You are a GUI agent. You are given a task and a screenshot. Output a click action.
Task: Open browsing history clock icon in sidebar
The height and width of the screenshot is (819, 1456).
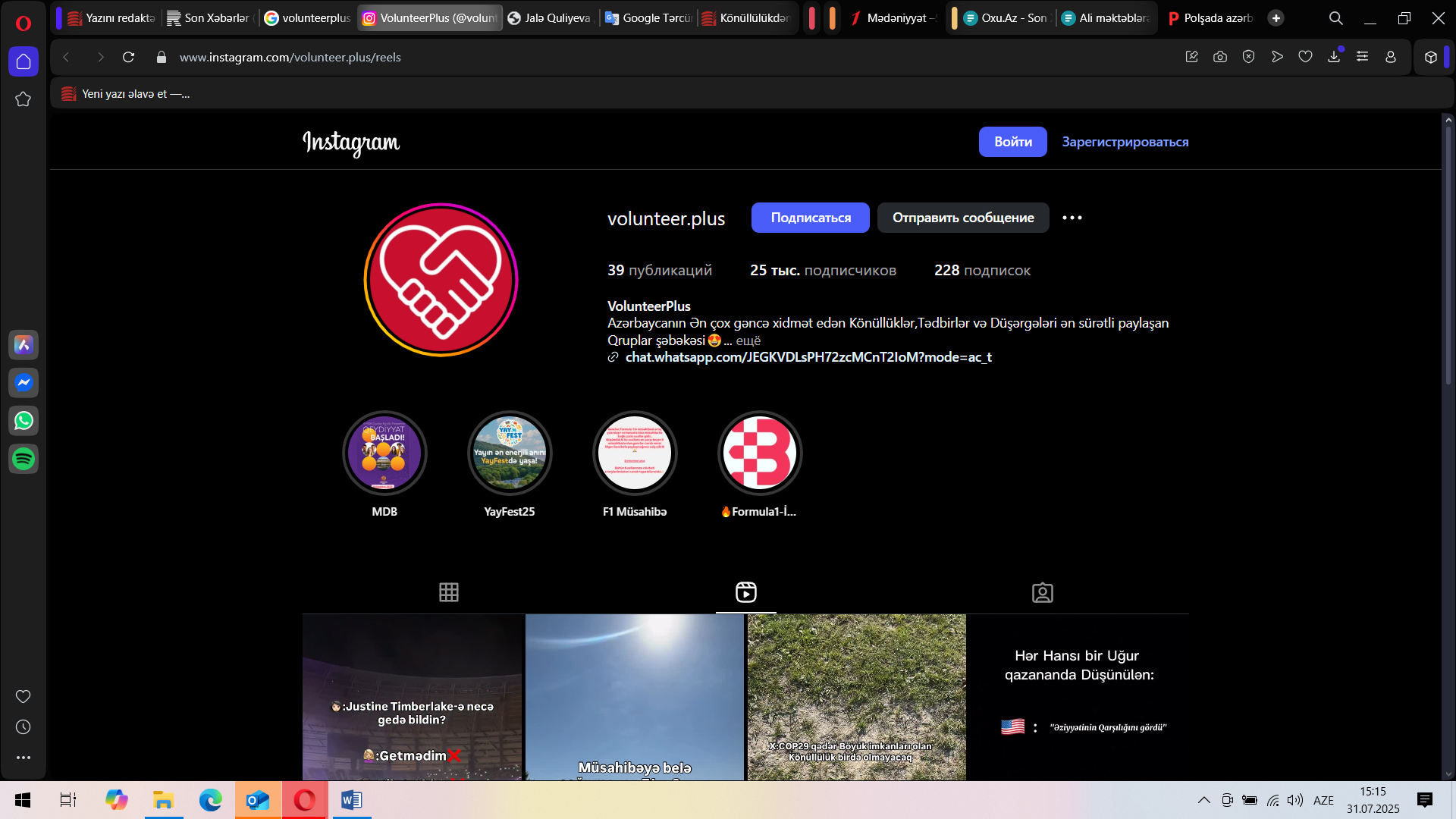coord(24,727)
